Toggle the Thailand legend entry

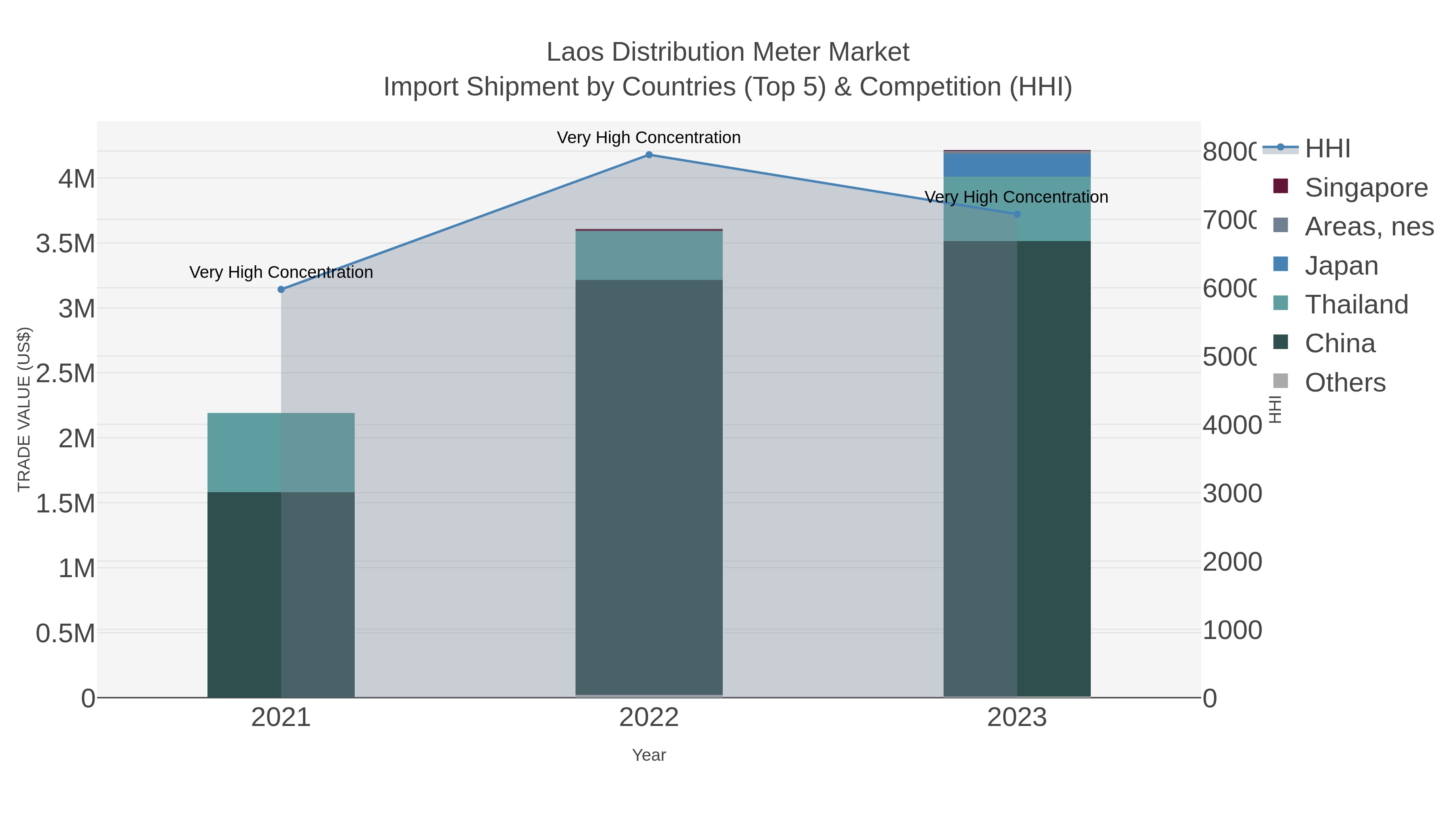click(x=1340, y=305)
